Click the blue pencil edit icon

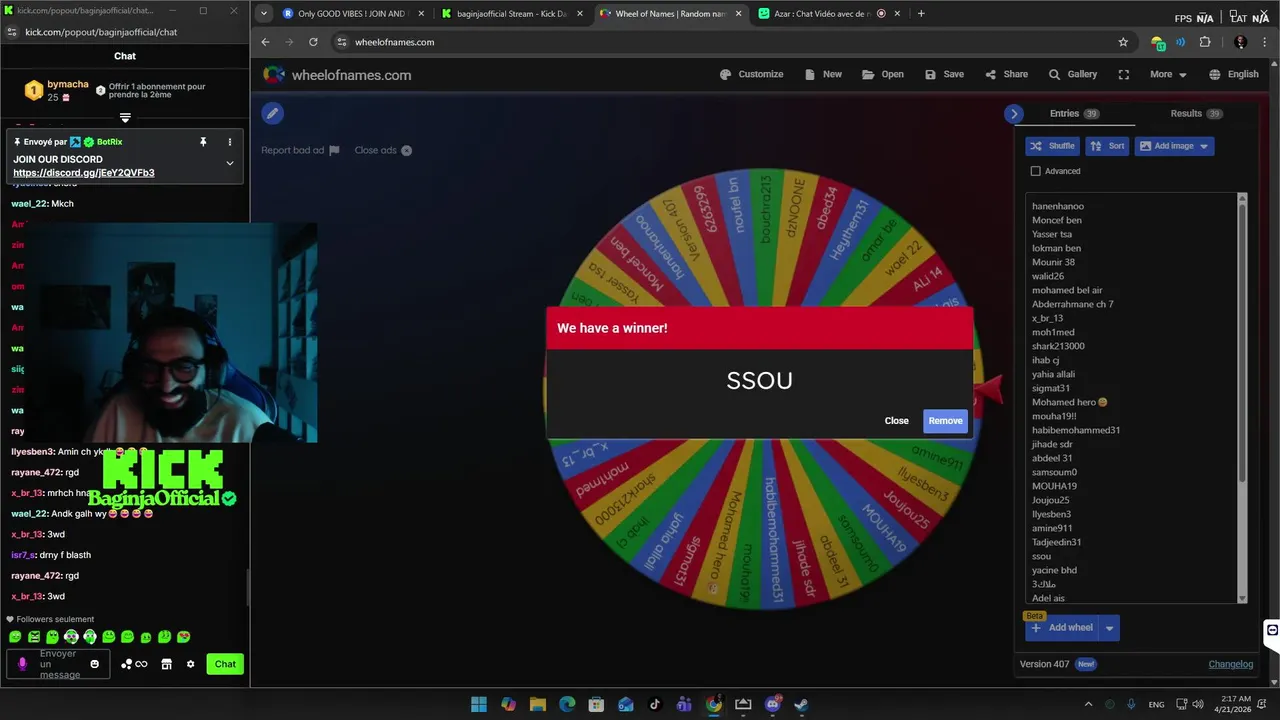click(272, 113)
